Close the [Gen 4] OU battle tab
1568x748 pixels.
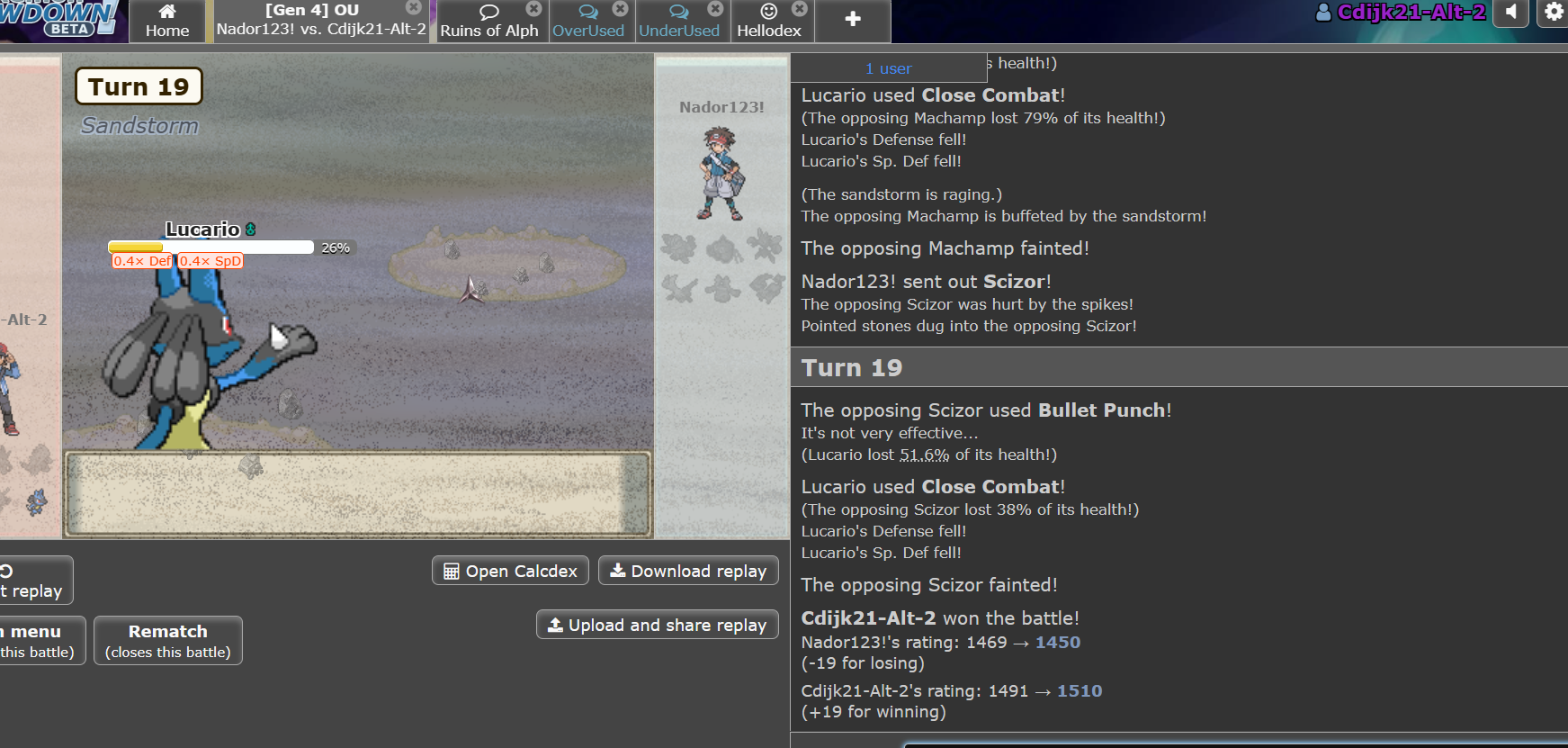[x=414, y=8]
